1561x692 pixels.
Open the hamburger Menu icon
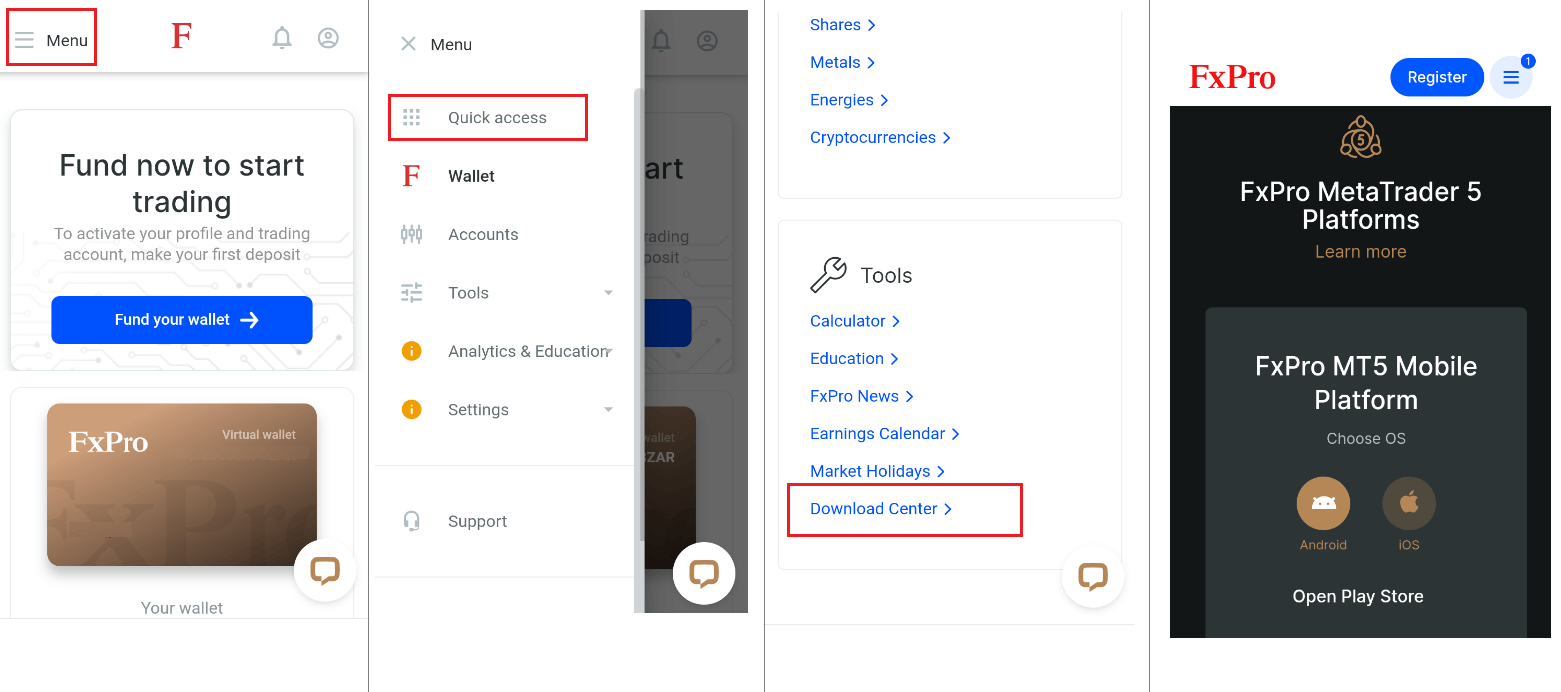coord(24,40)
